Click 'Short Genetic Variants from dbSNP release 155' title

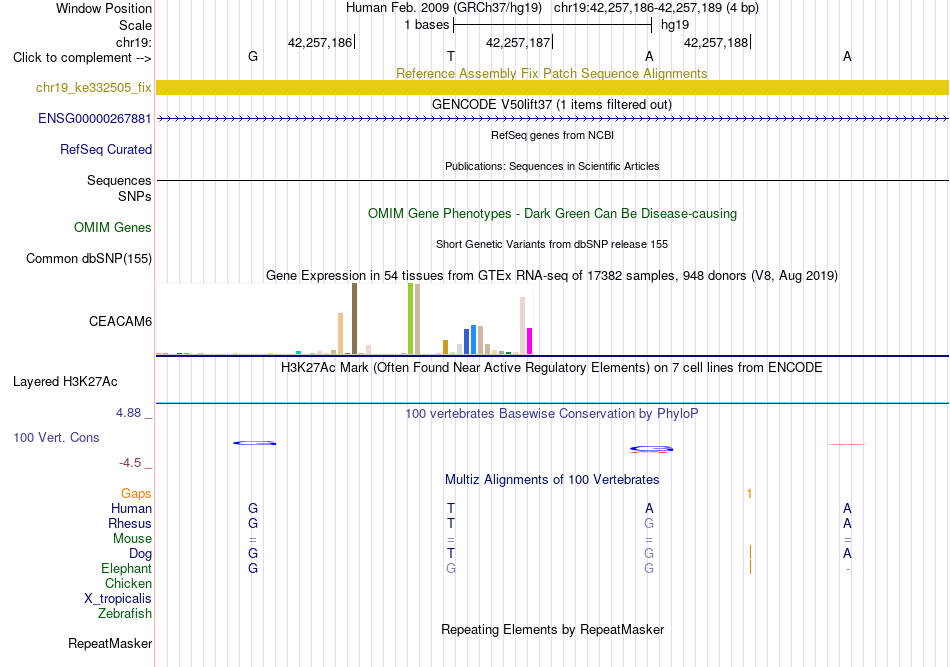(552, 245)
